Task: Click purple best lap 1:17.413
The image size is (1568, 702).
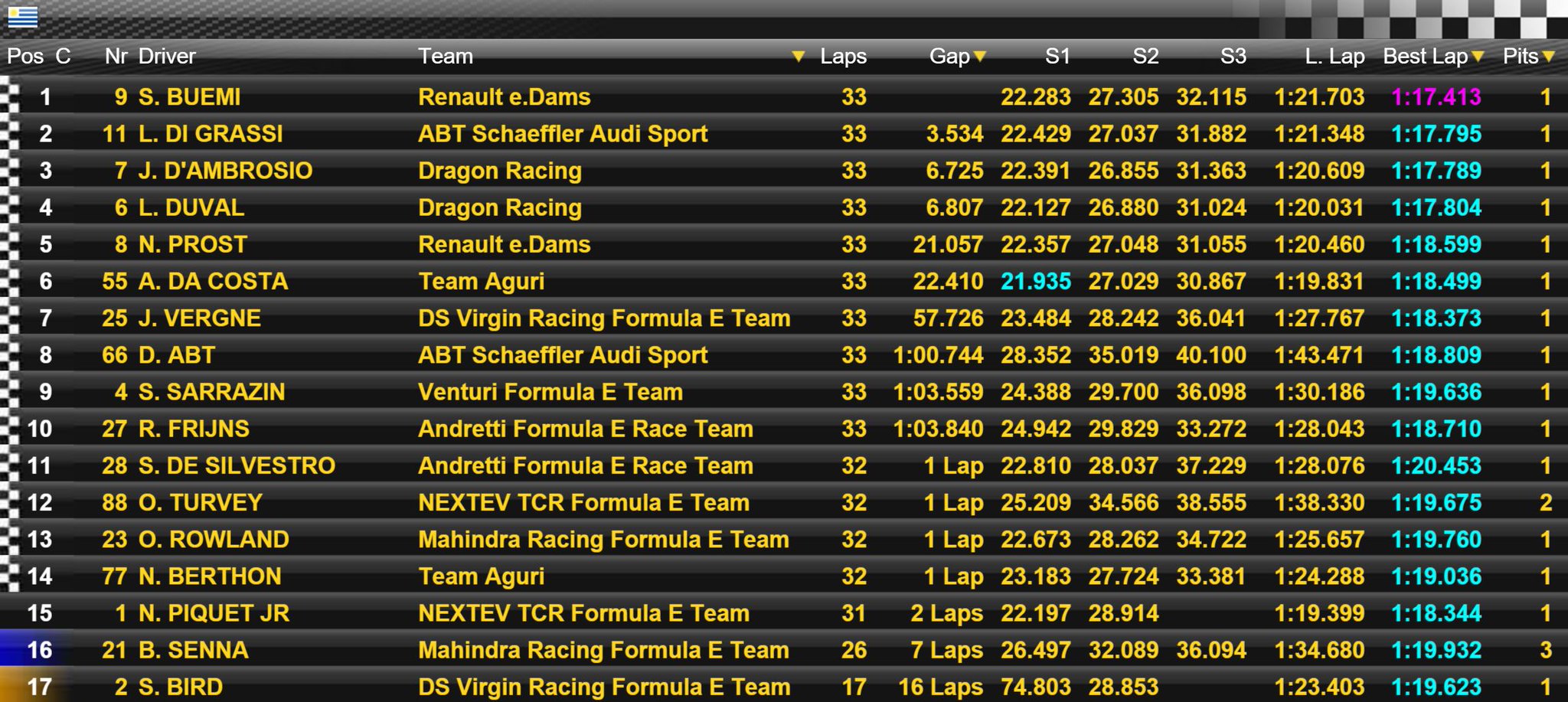Action: tap(1436, 97)
